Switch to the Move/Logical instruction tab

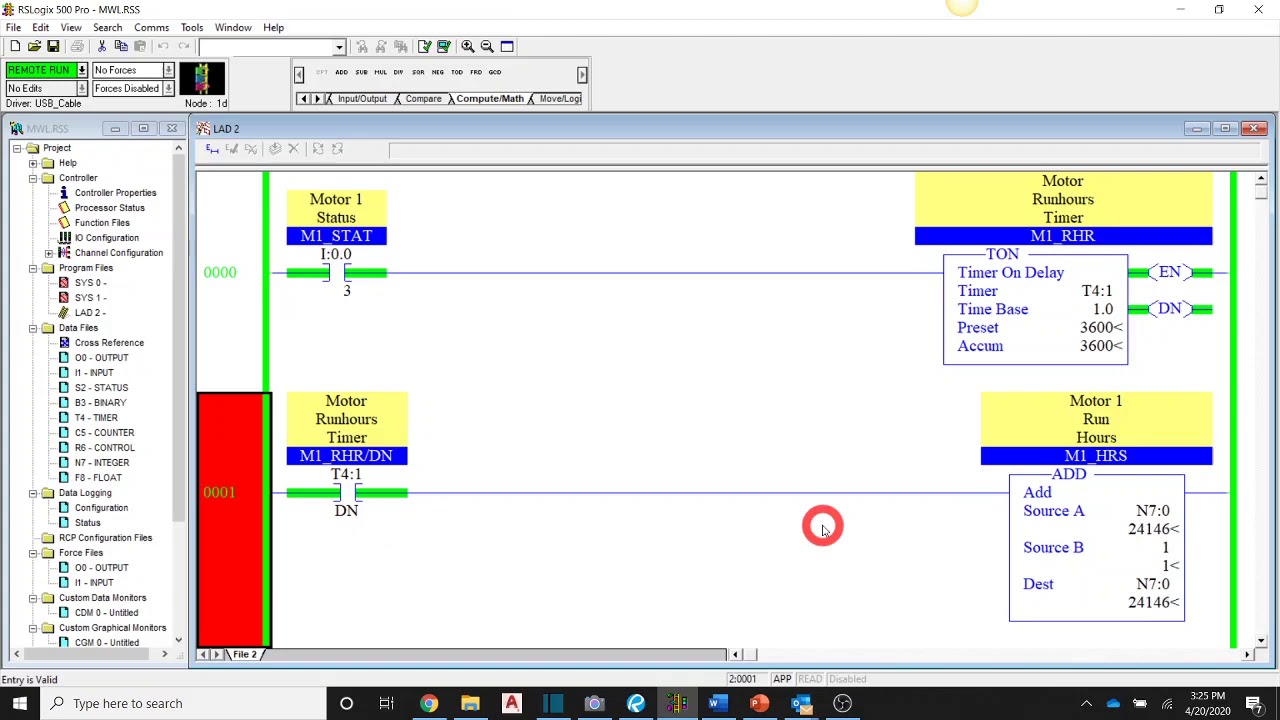[558, 98]
